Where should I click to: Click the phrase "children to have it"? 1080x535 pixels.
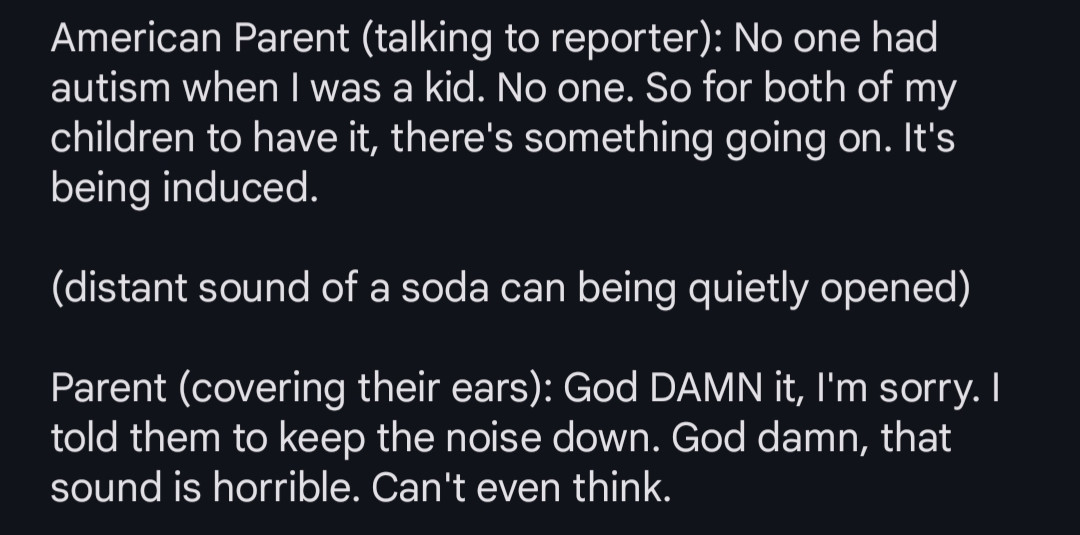pyautogui.click(x=214, y=138)
